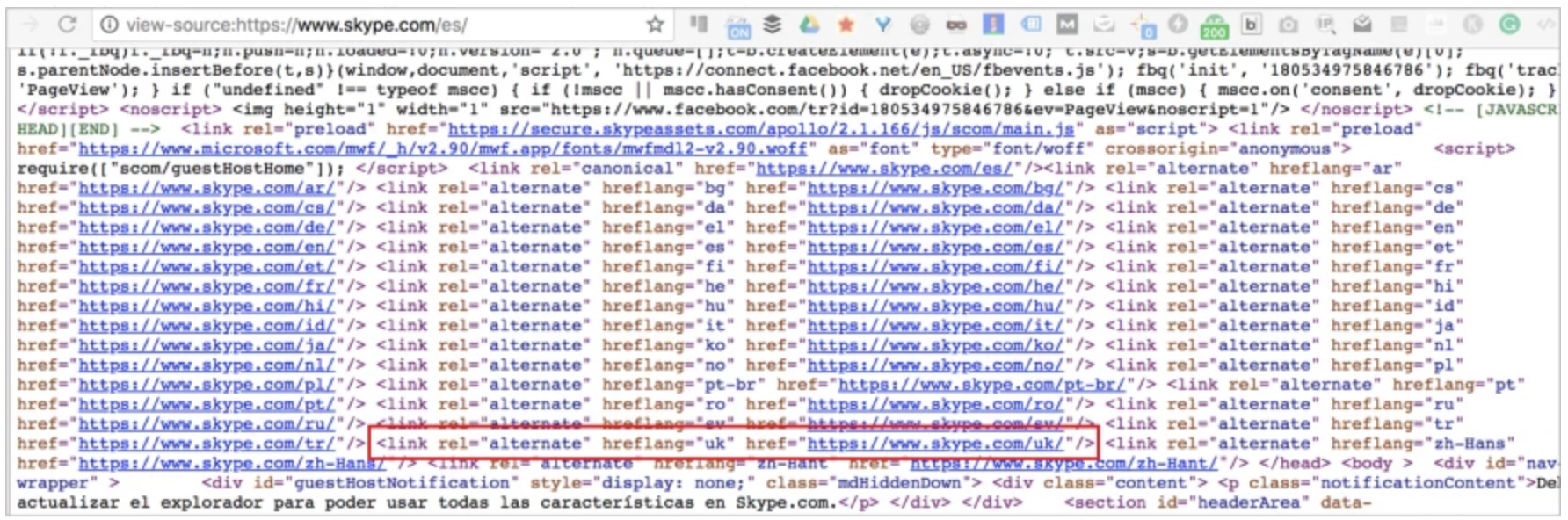Click the site information icon in address bar

[x=109, y=25]
